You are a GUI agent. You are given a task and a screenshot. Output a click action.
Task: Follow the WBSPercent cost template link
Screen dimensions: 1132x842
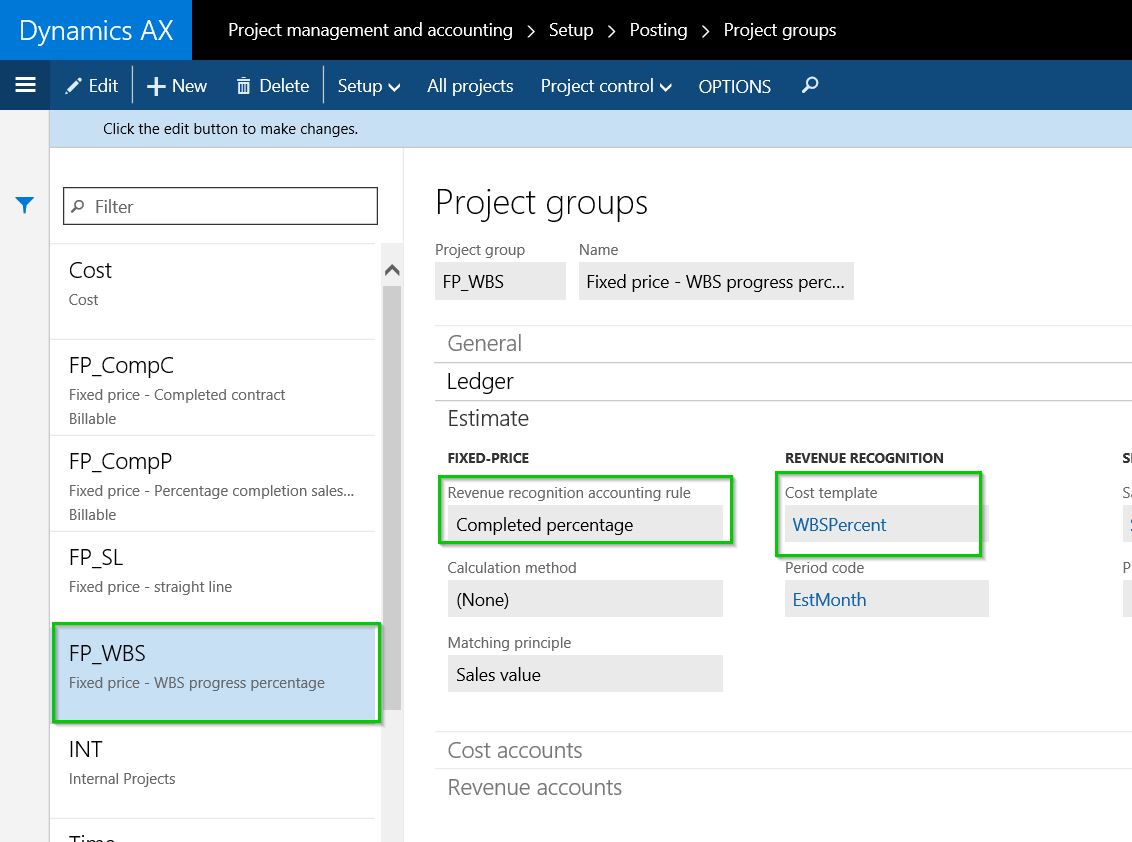click(840, 525)
